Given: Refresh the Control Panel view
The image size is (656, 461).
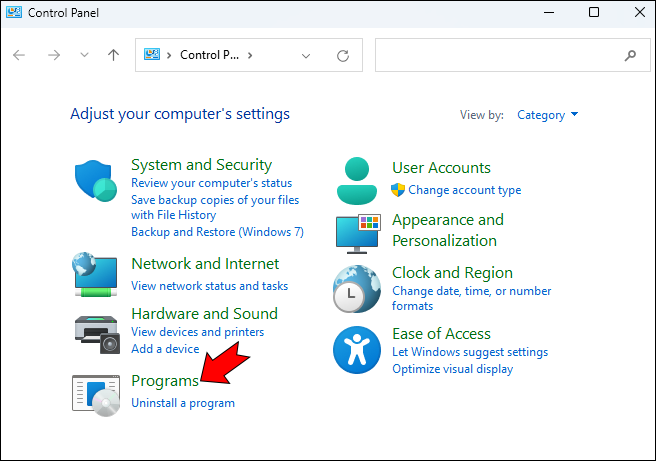Looking at the screenshot, I should coord(343,56).
